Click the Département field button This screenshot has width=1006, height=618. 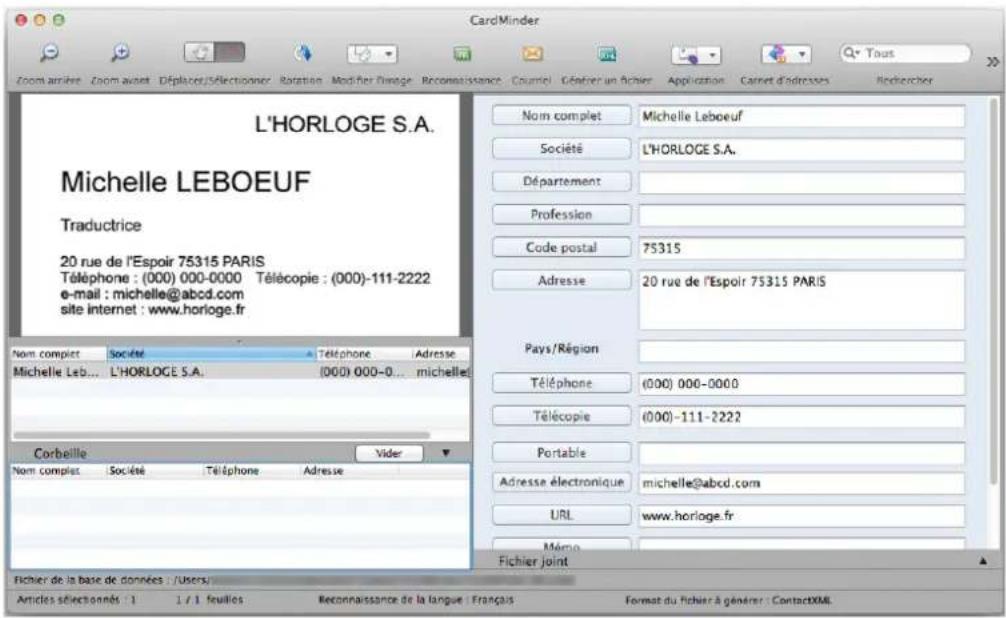pyautogui.click(x=561, y=182)
